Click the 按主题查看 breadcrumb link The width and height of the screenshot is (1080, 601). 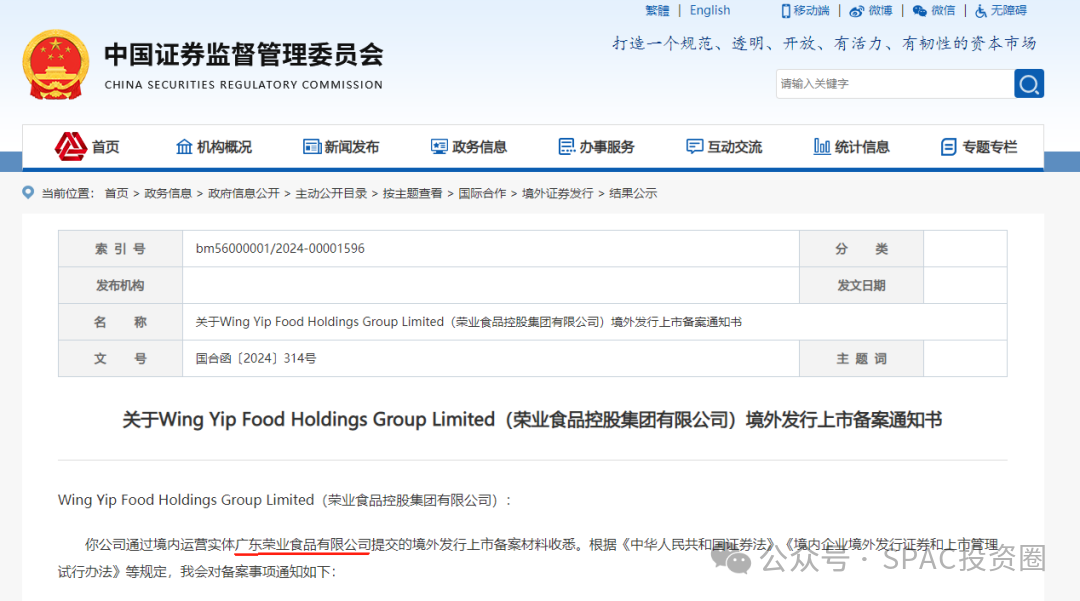tap(413, 193)
